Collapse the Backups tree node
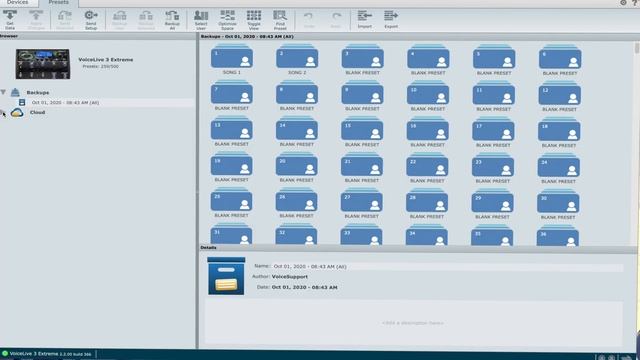Screen dimensions: 640x360 pos(3,92)
